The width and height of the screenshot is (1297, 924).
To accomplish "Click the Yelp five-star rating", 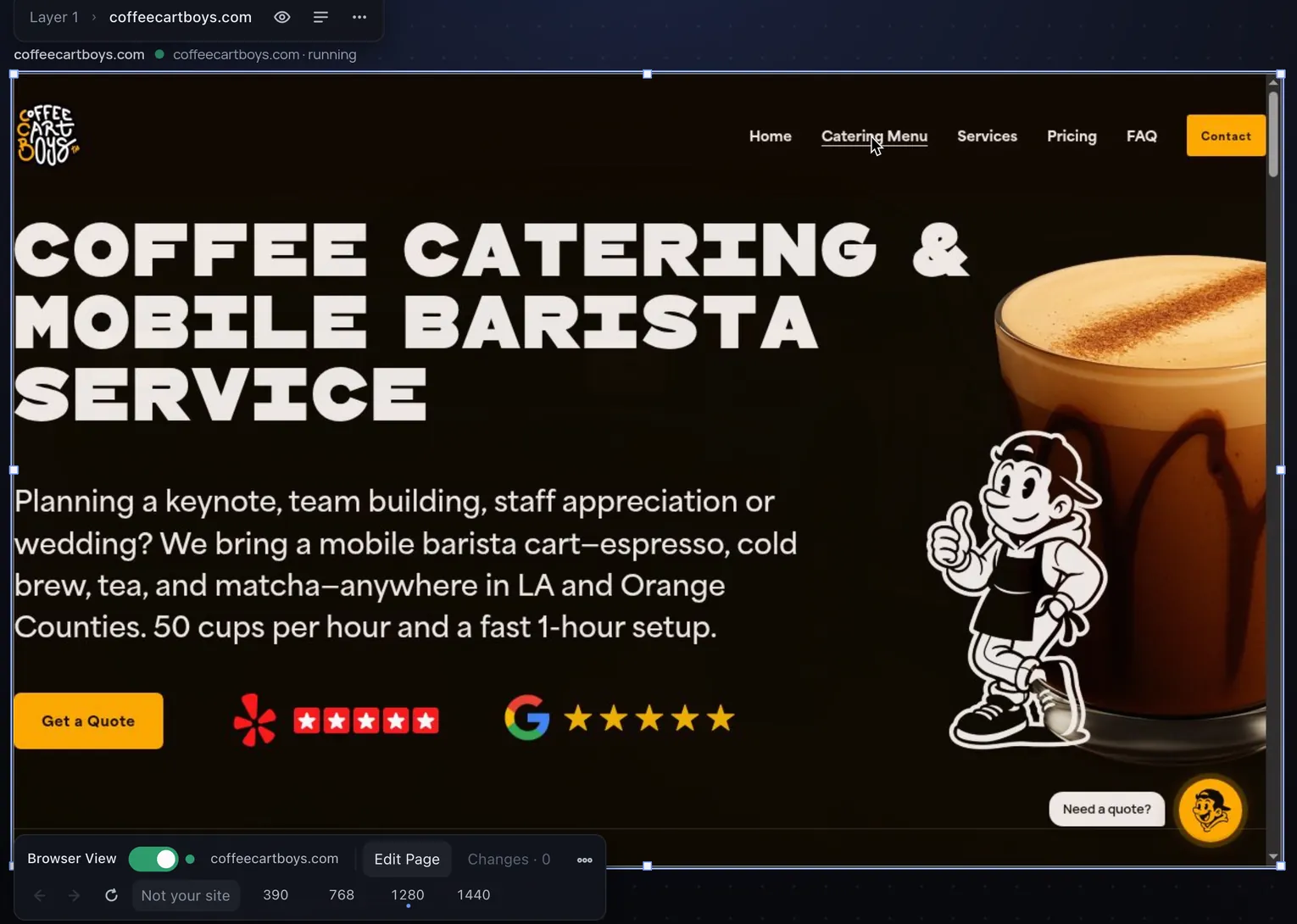I will point(366,721).
